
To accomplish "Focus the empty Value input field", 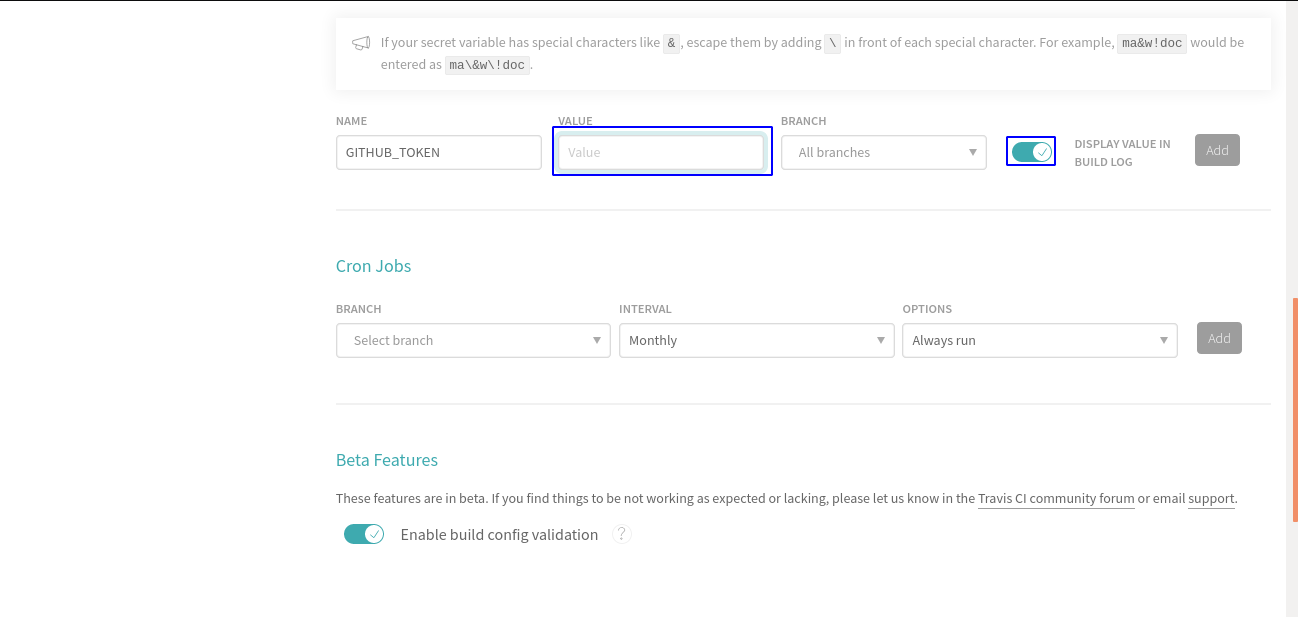I will (x=661, y=152).
